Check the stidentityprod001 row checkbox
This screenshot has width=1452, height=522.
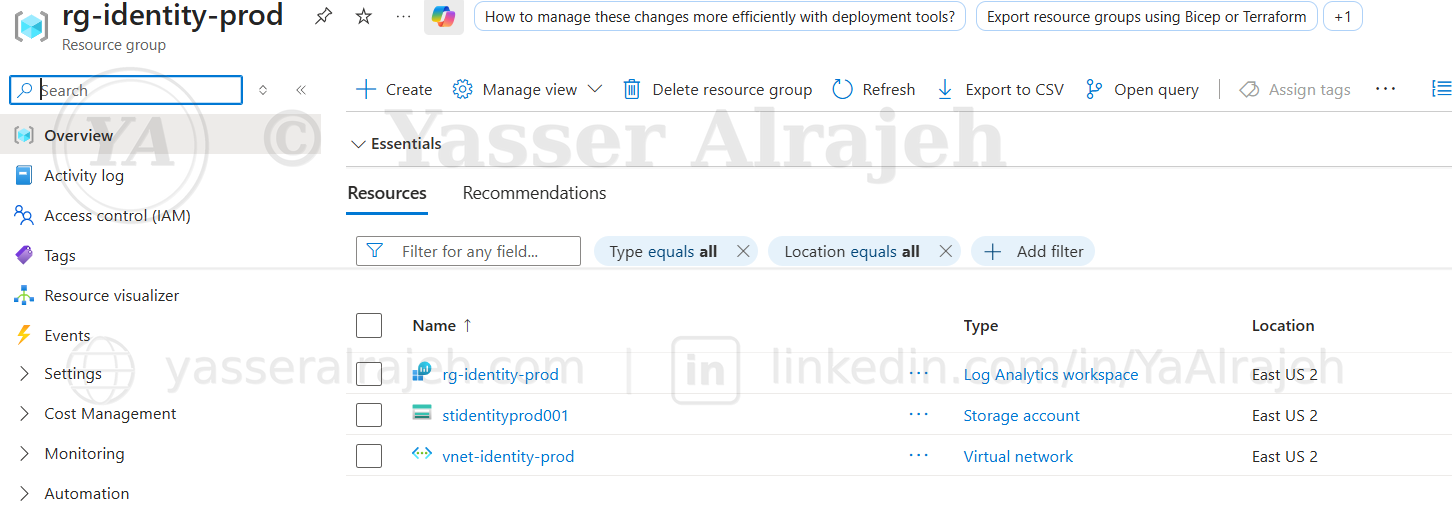369,415
